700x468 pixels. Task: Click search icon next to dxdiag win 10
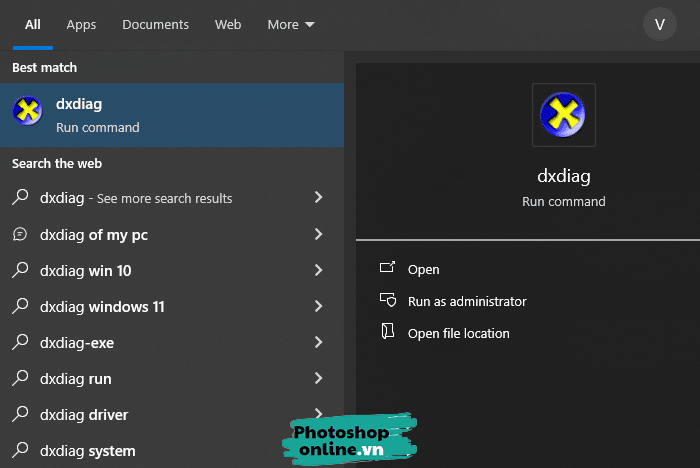[20, 271]
